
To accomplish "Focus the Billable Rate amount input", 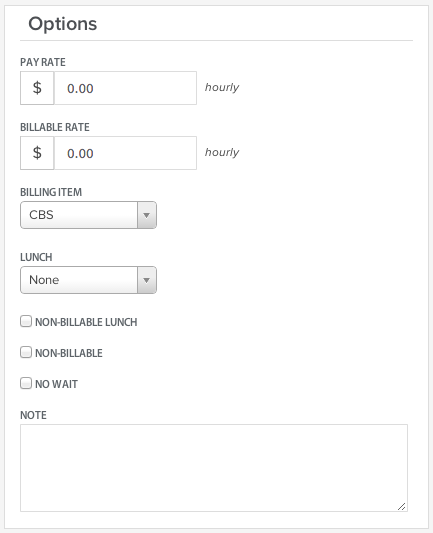I will click(x=125, y=153).
